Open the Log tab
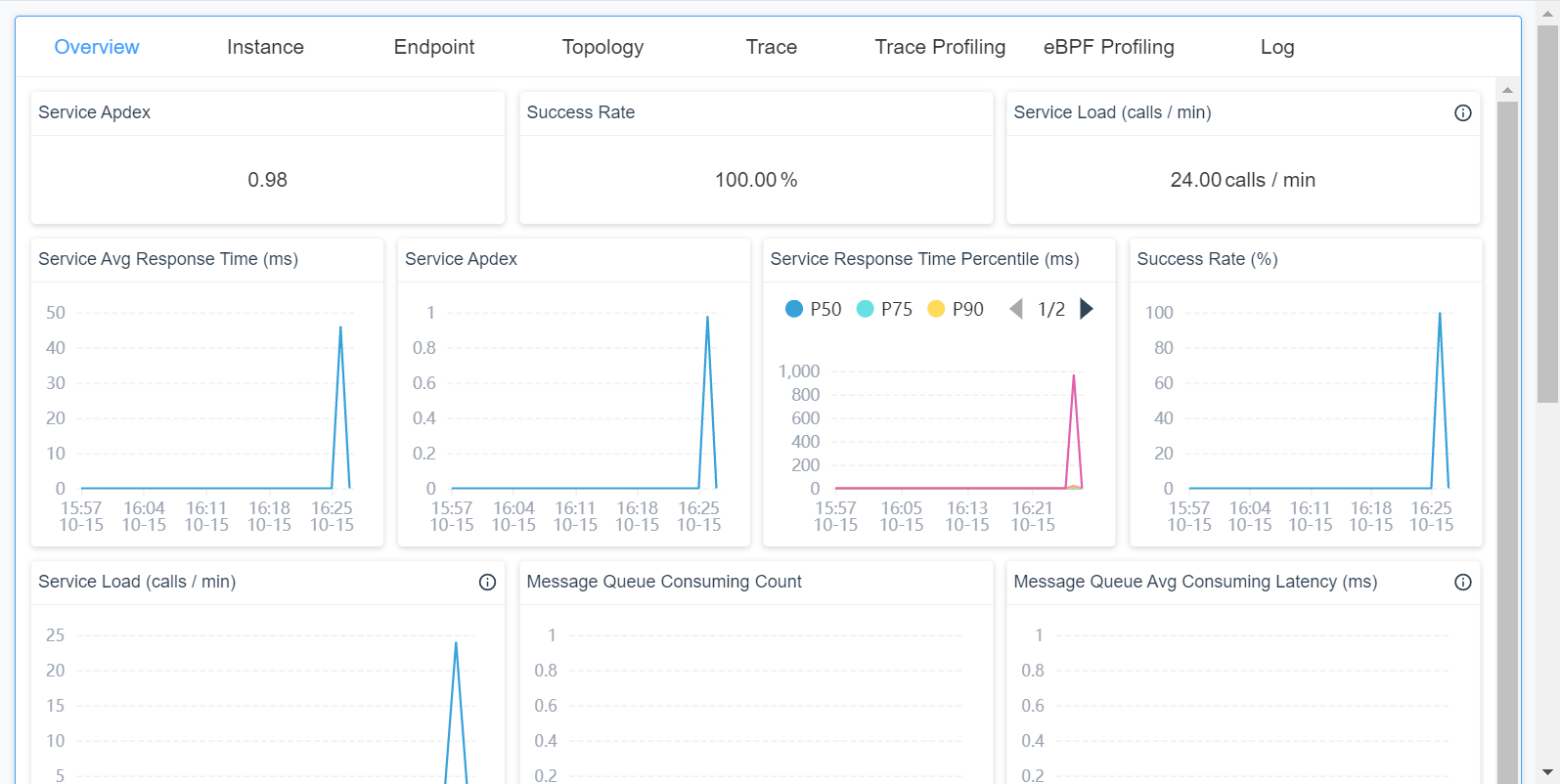1560x784 pixels. tap(1277, 47)
